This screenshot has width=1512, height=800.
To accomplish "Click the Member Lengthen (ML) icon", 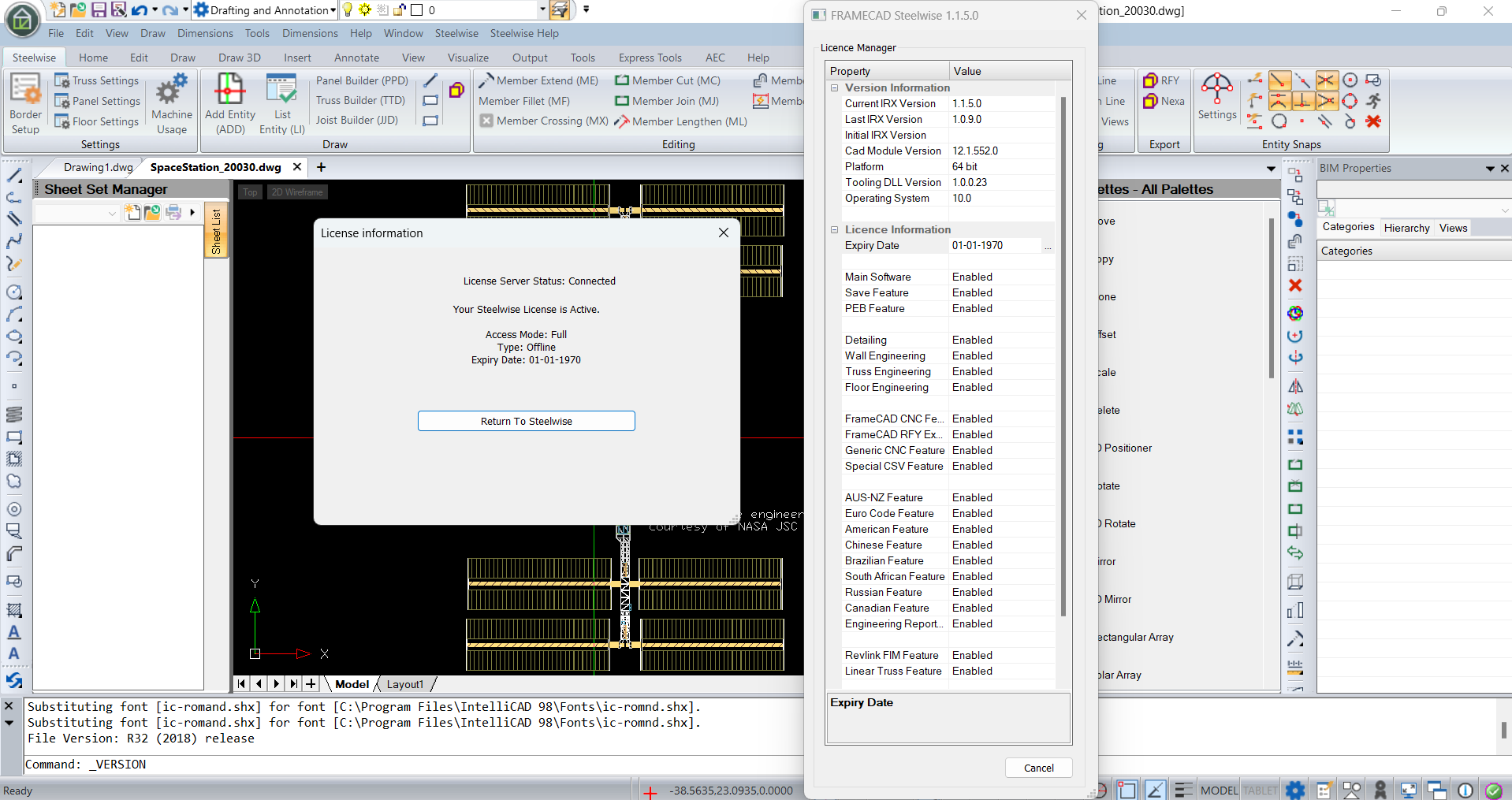I will [x=622, y=121].
